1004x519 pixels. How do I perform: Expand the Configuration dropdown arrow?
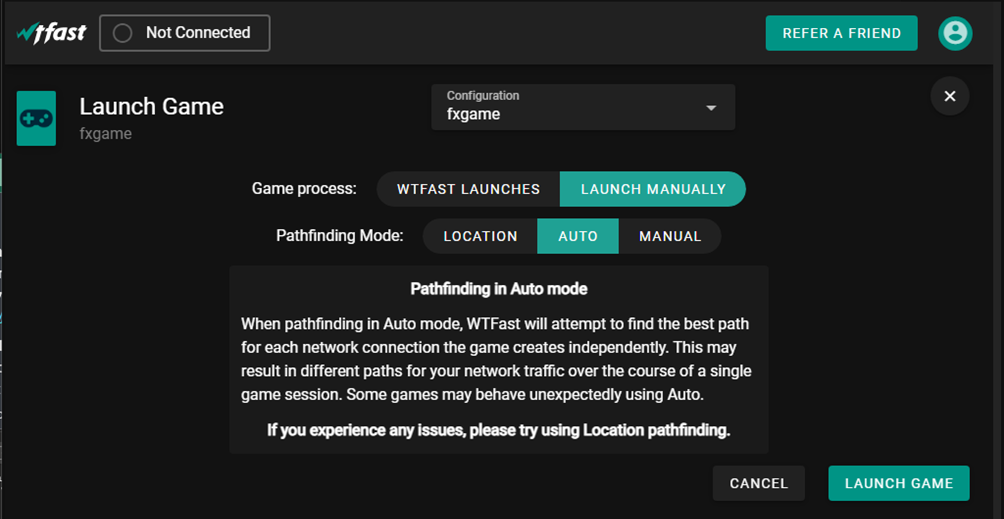tap(711, 108)
